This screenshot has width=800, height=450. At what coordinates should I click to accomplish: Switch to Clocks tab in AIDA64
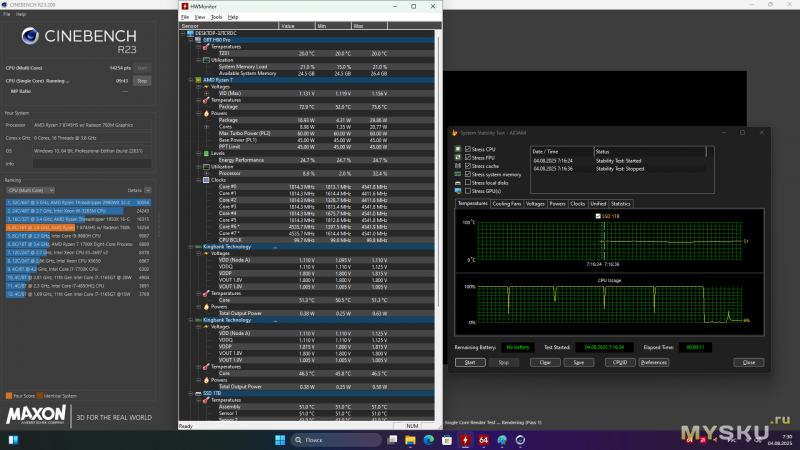[x=578, y=204]
